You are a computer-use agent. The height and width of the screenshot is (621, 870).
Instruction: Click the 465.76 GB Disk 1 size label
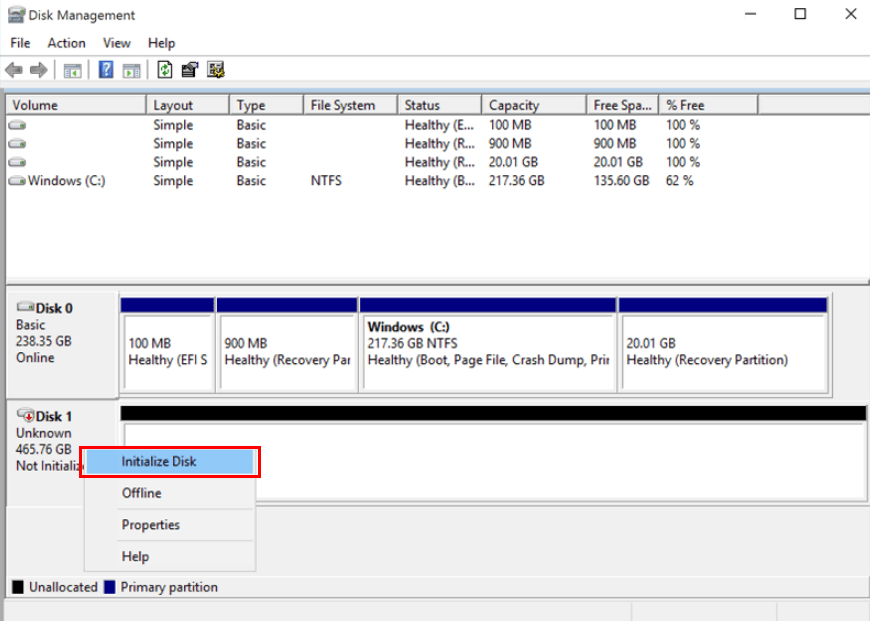(44, 449)
